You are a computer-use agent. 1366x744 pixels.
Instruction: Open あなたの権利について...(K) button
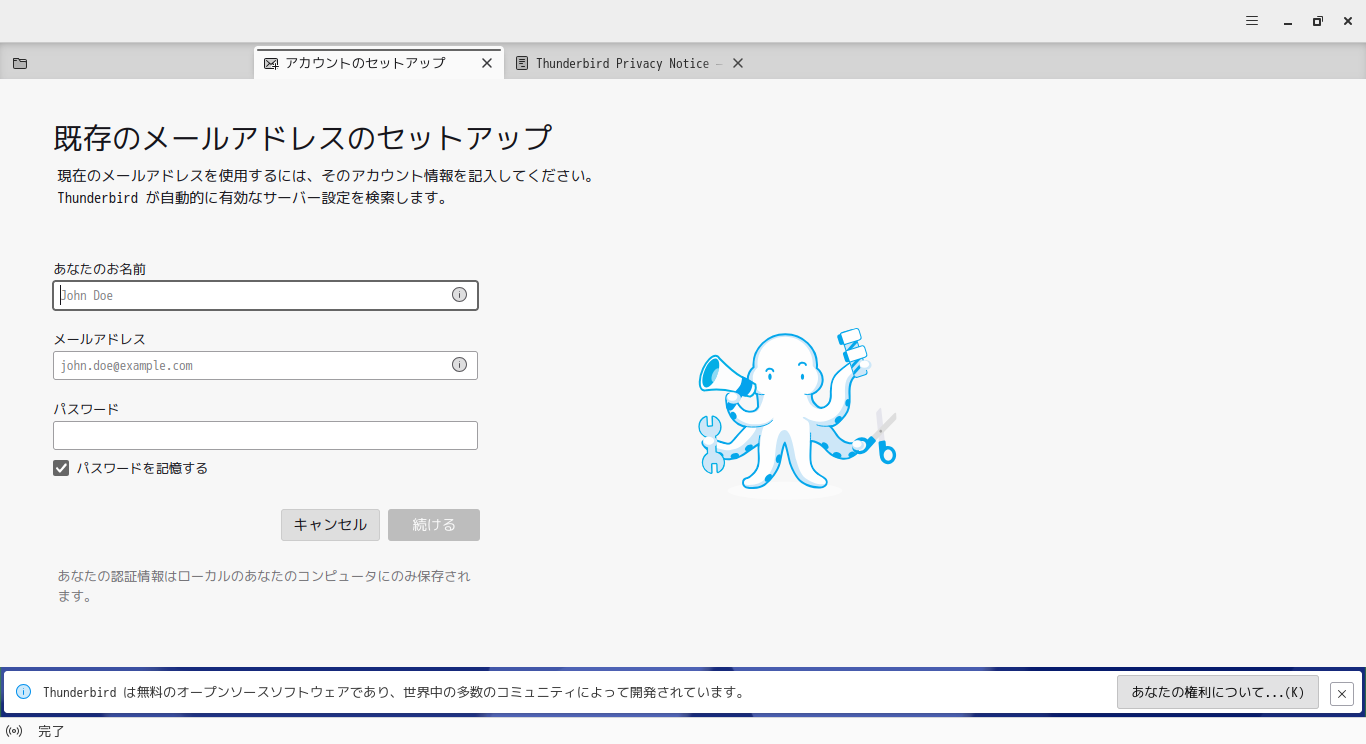pyautogui.click(x=1218, y=692)
